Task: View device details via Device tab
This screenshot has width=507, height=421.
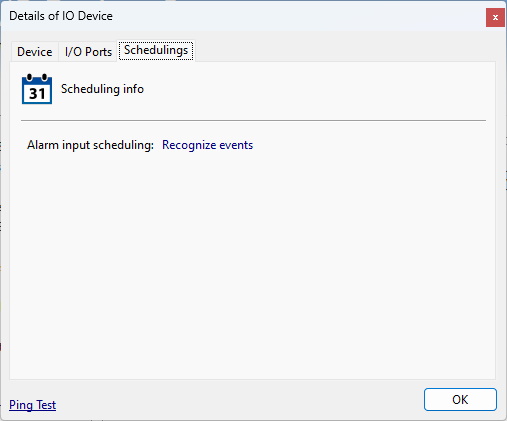Action: (35, 52)
